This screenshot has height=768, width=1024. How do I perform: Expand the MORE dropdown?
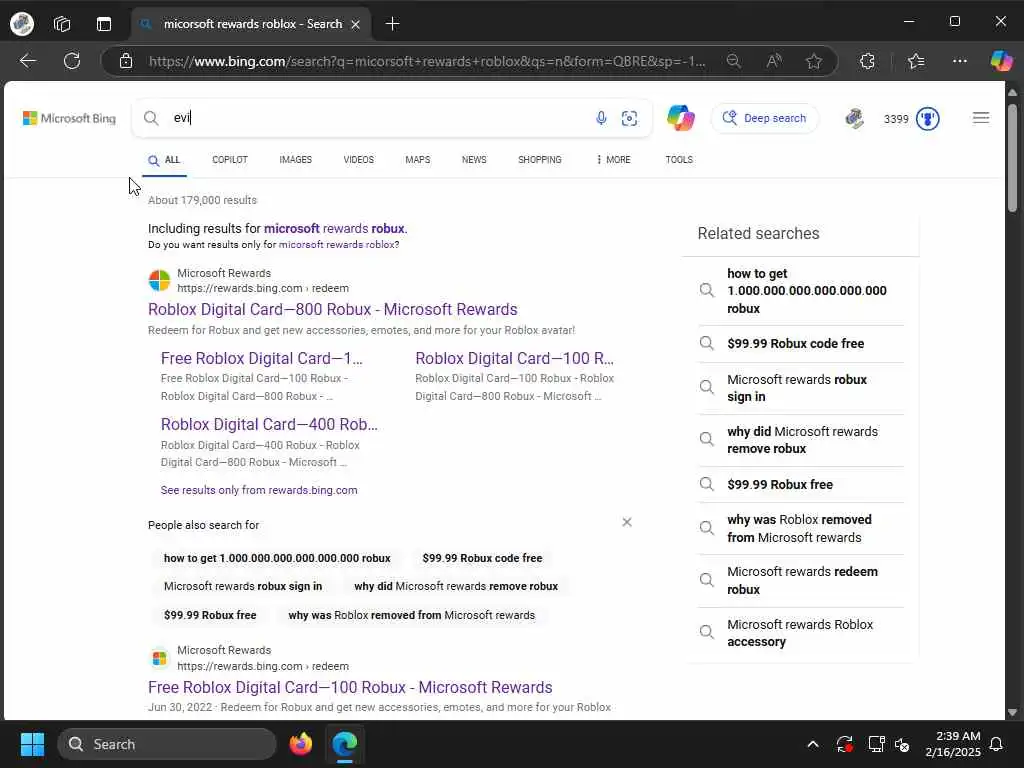613,160
